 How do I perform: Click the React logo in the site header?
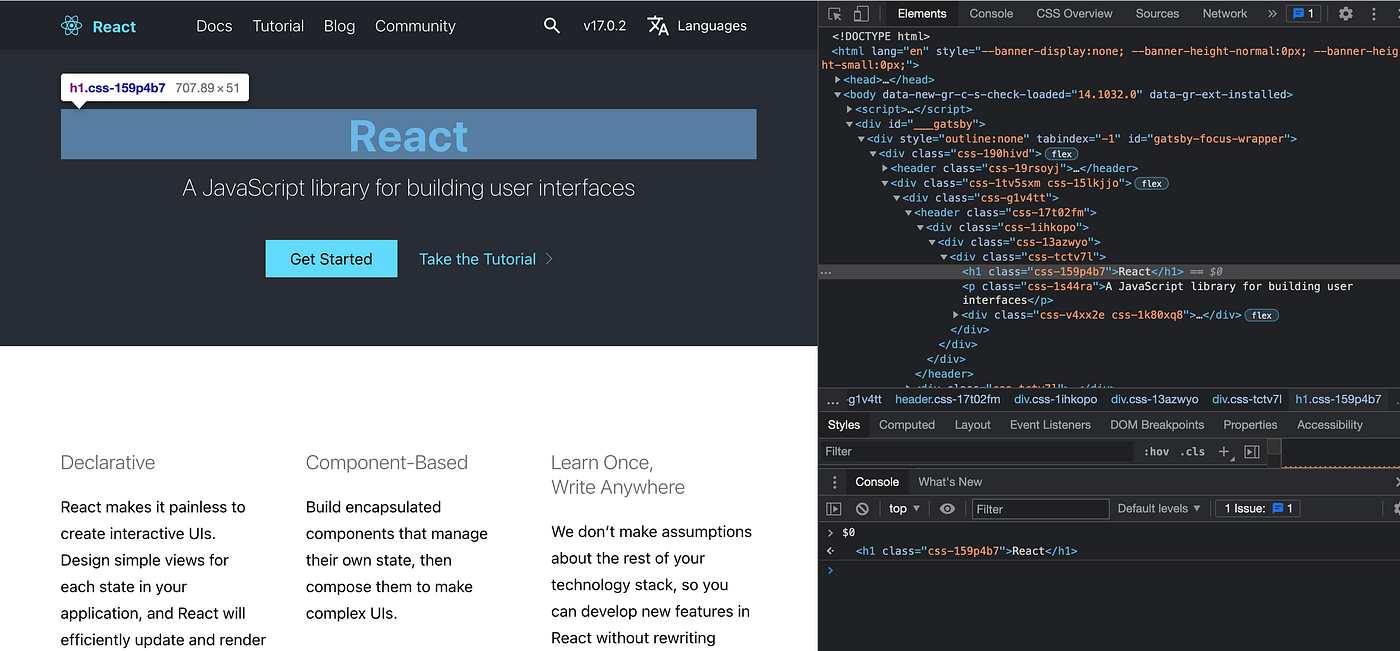pos(98,26)
